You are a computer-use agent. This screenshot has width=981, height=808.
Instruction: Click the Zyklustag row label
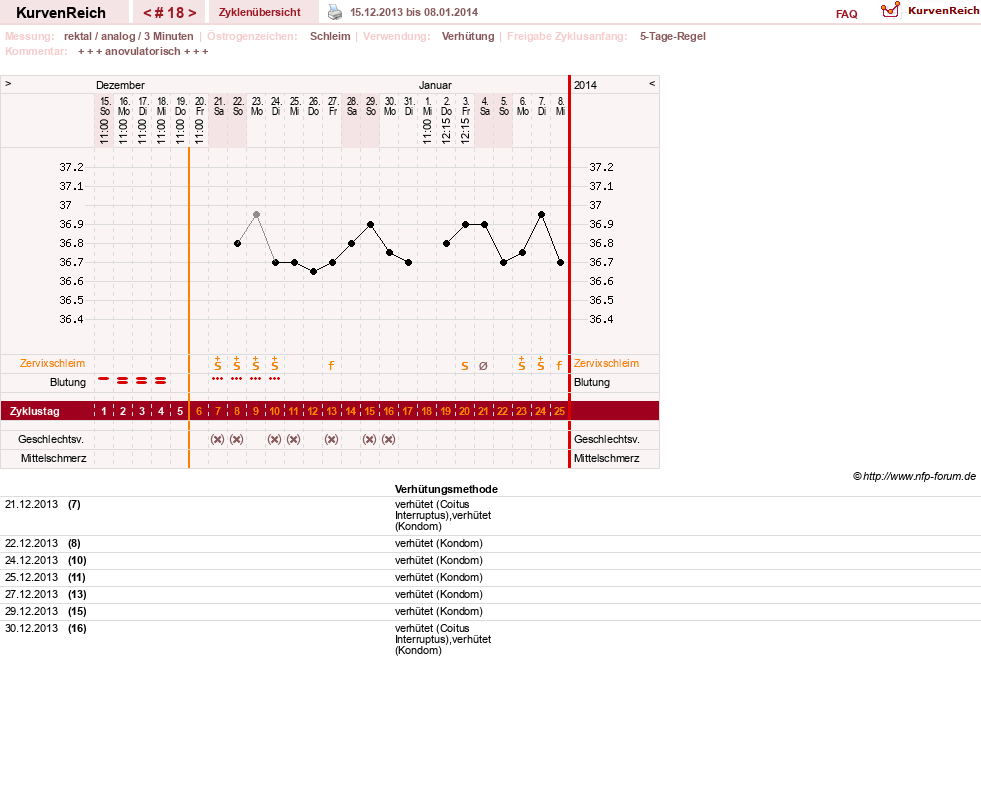pyautogui.click(x=34, y=411)
